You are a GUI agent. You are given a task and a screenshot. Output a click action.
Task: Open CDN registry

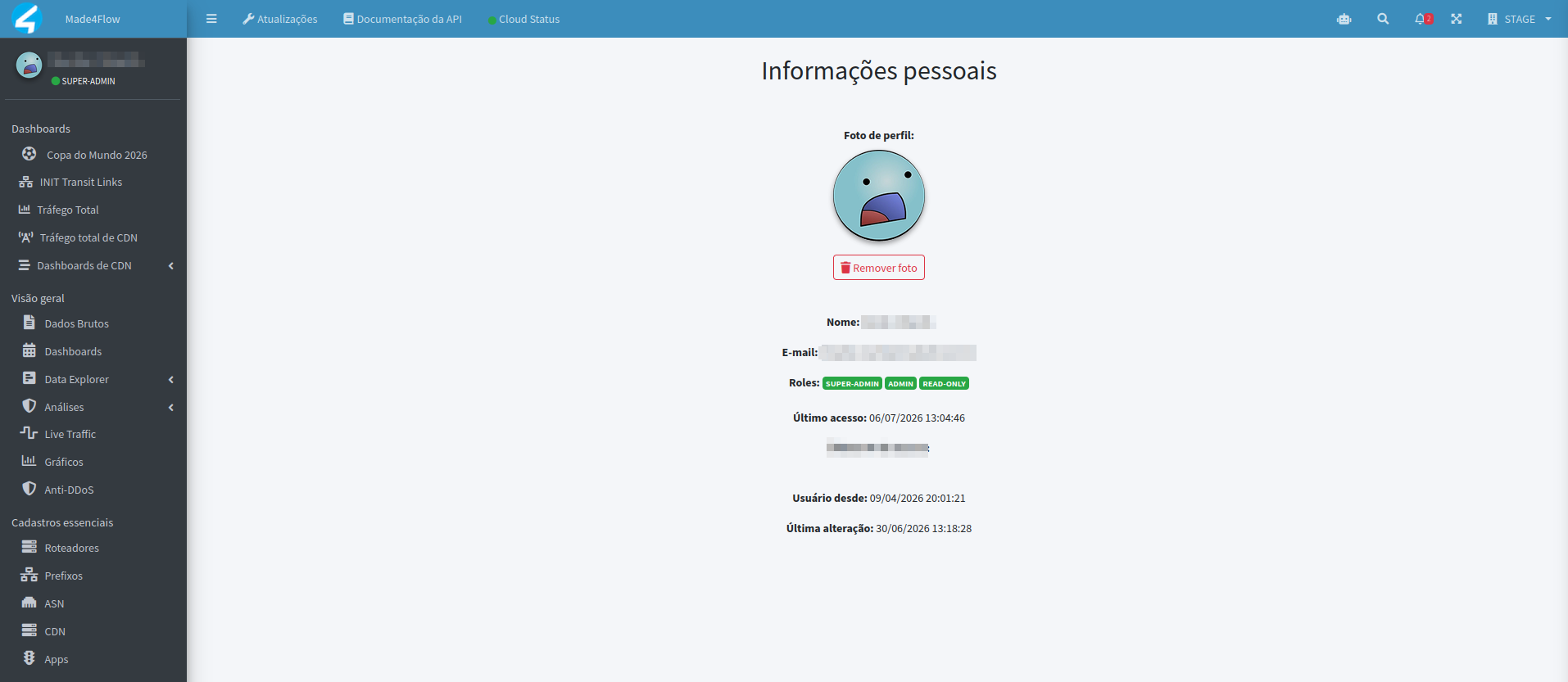click(x=55, y=631)
